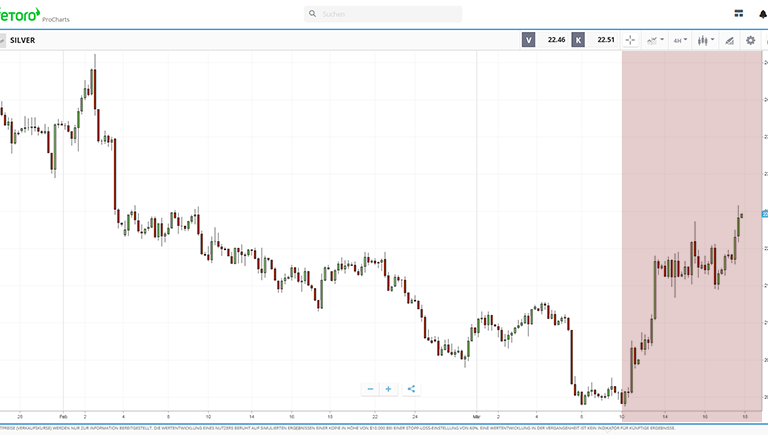Click the pencil icon left of SILVER

click(3, 40)
